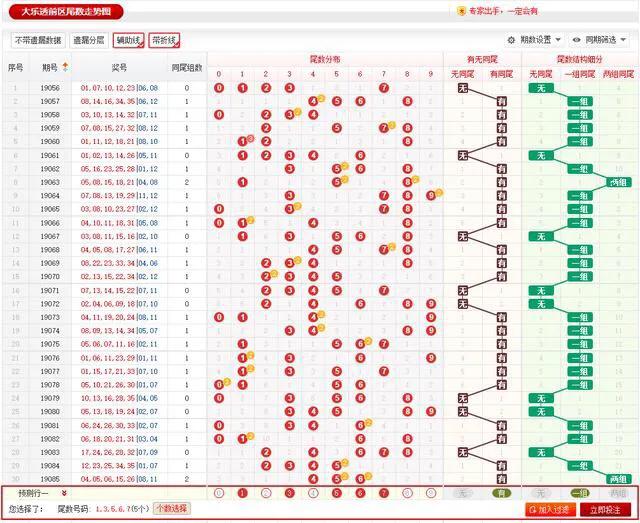Toggle the 带折线 checkbox button
Image resolution: width=640 pixels, height=523 pixels.
coord(164,40)
